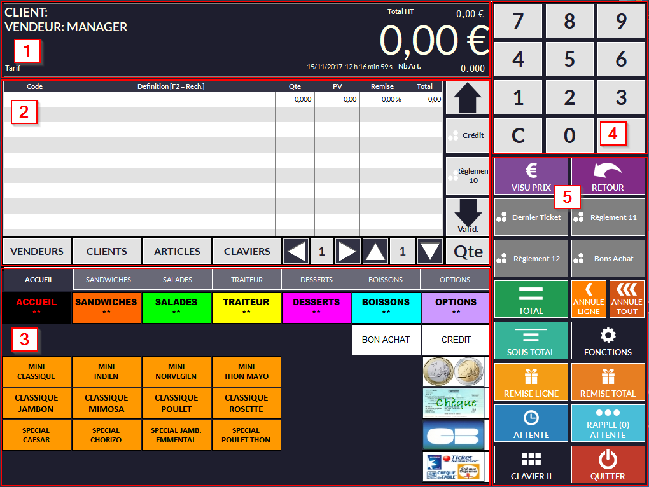
Task: Add the CLASSIQUE JAMBON item
Action: [x=37, y=402]
